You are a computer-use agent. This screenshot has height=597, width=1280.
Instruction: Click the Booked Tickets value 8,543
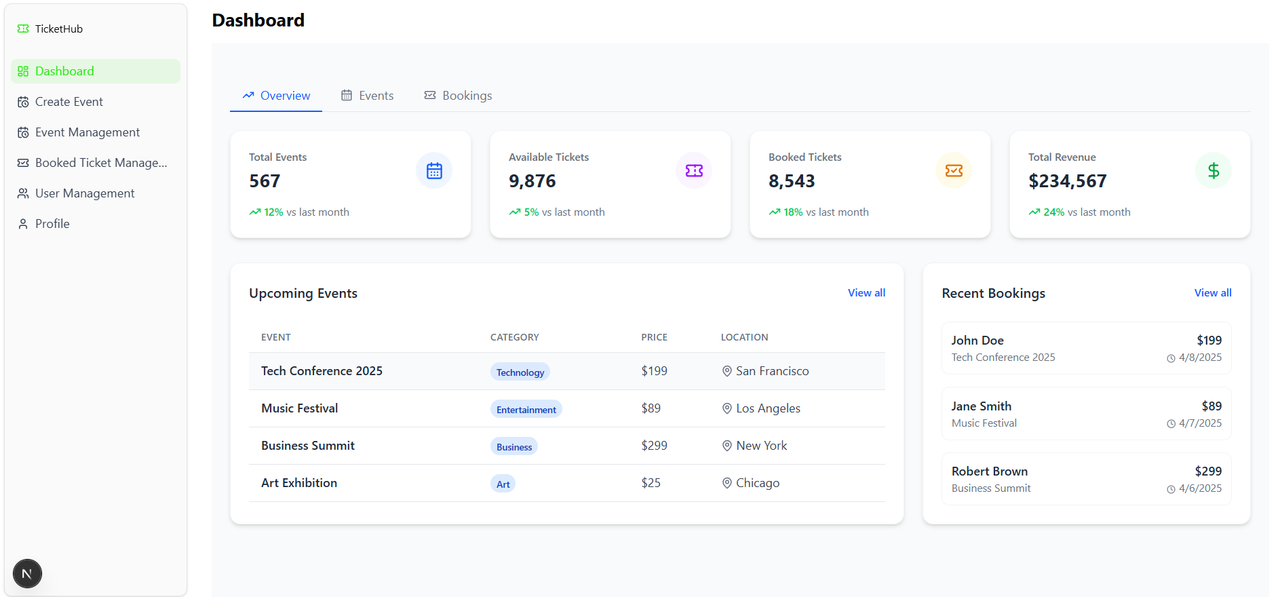[792, 181]
